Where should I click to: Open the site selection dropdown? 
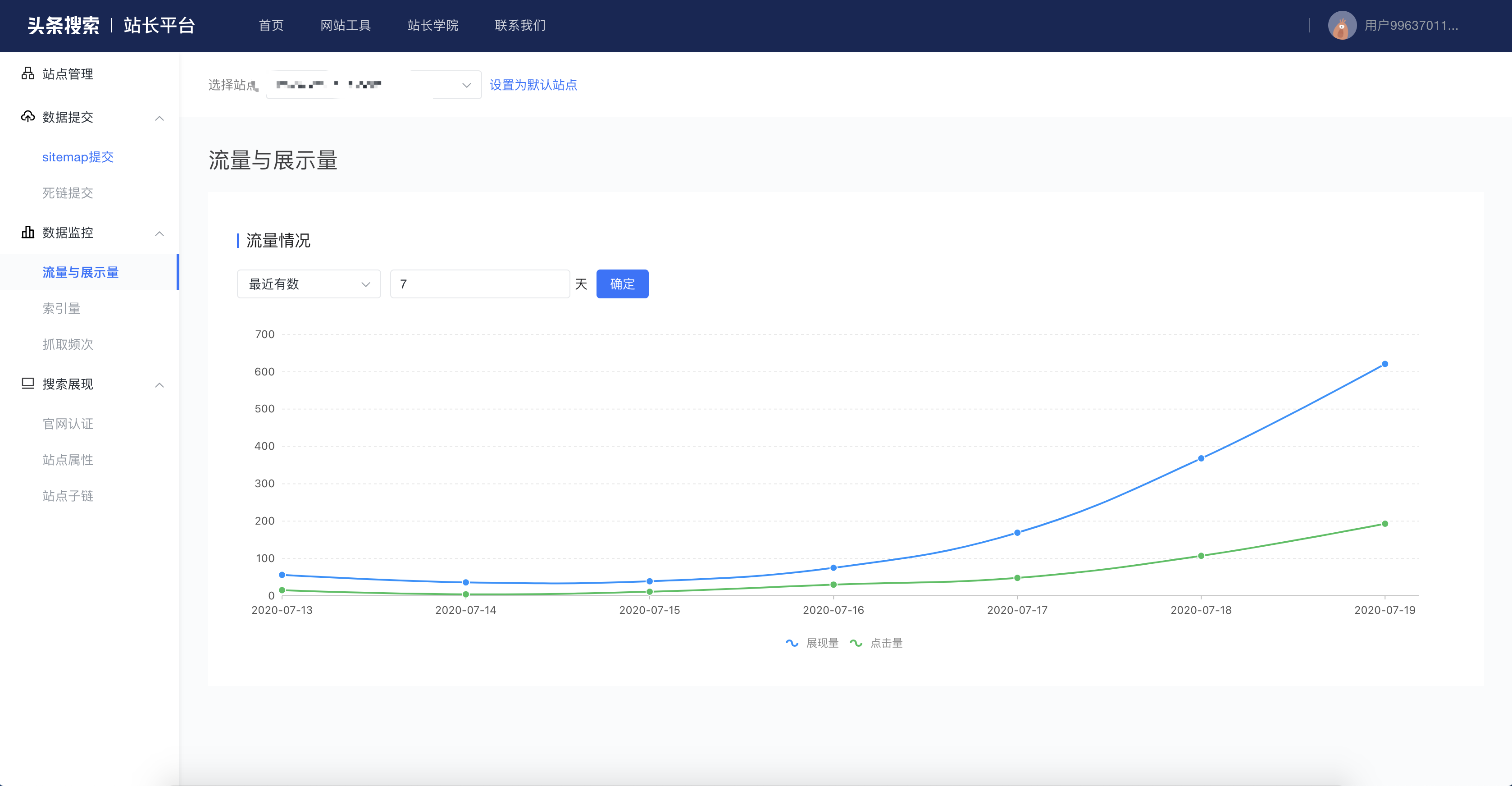(x=374, y=85)
